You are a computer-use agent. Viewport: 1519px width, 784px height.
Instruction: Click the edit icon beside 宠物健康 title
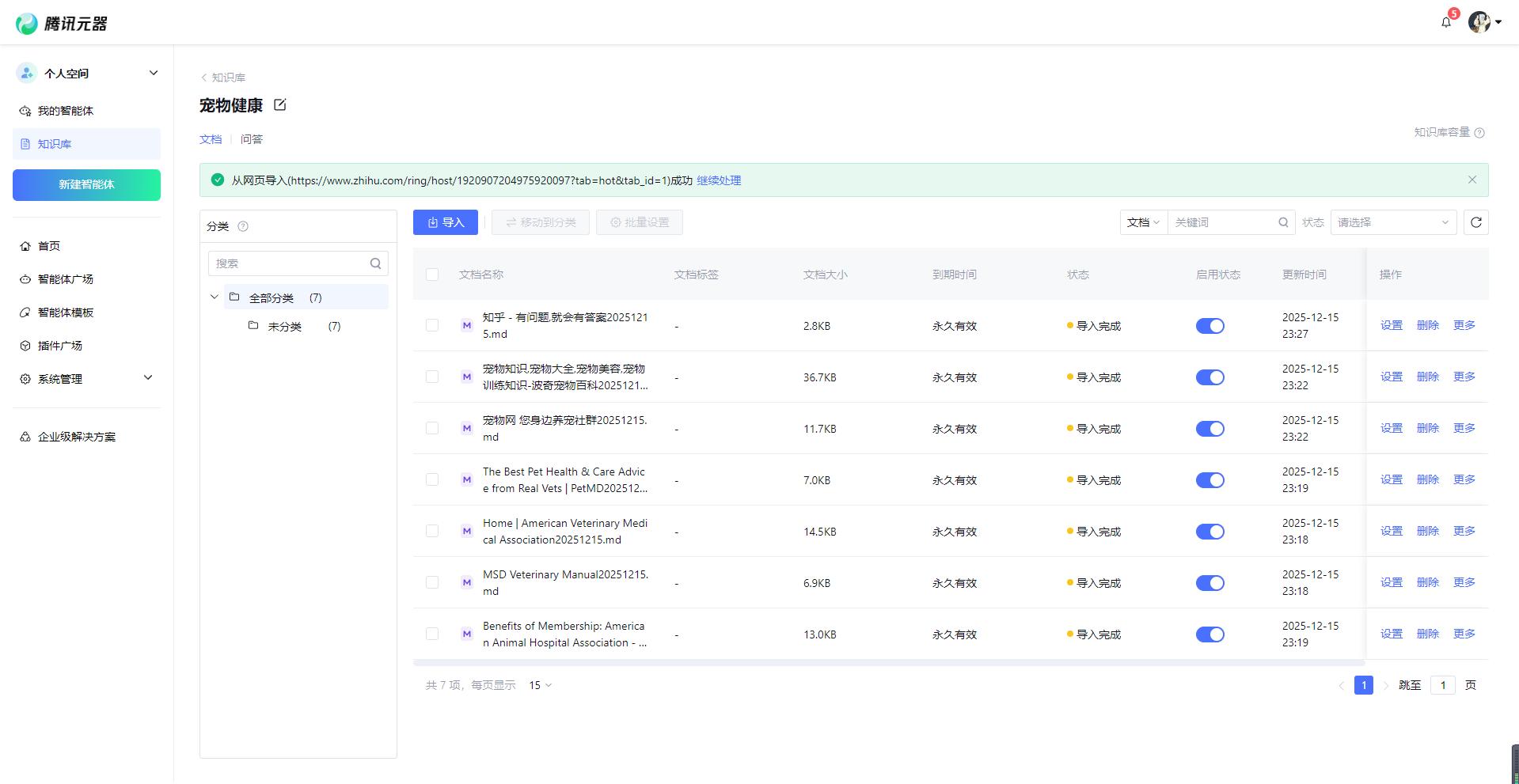(x=279, y=104)
